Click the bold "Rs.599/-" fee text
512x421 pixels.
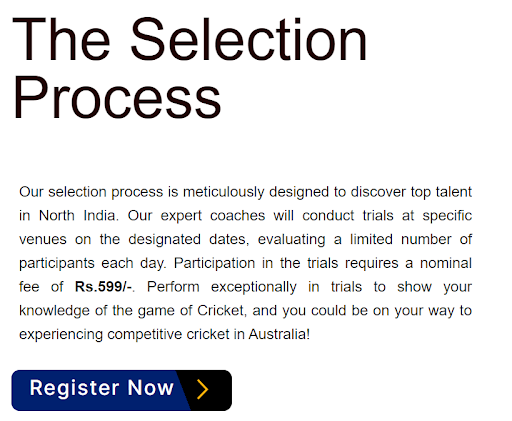pos(103,287)
